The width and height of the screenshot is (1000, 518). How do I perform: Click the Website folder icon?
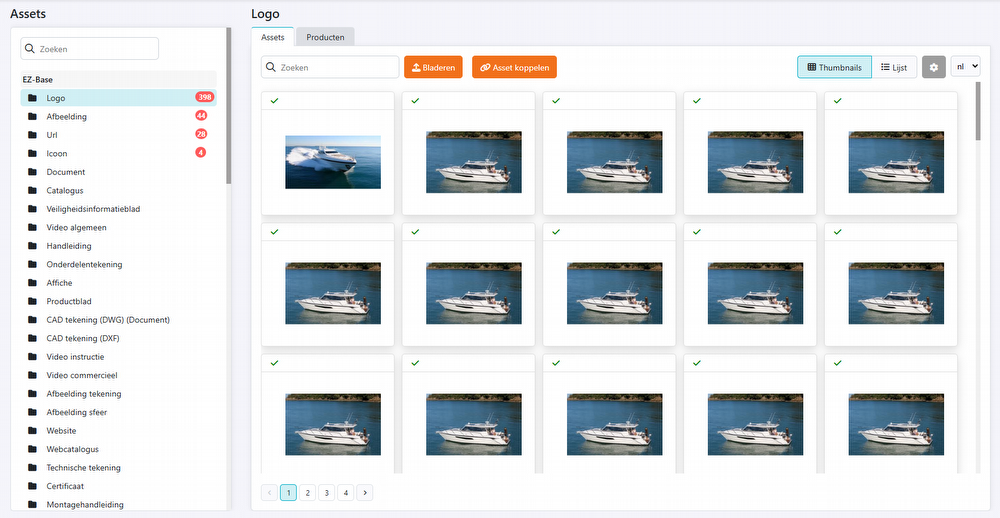33,431
